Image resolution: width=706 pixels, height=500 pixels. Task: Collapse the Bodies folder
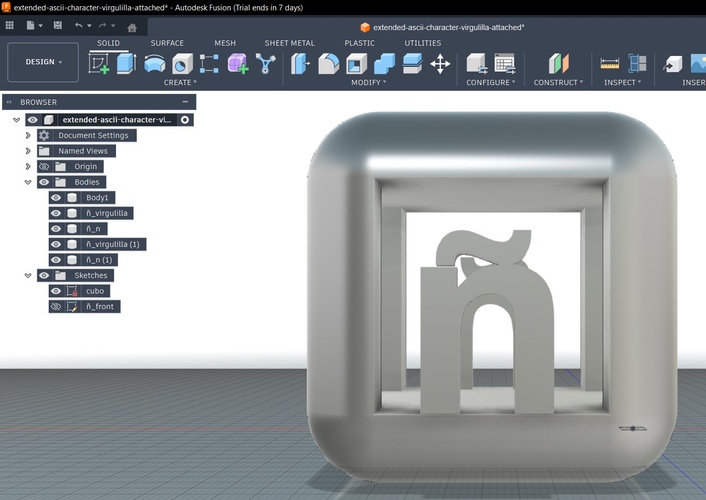(28, 182)
